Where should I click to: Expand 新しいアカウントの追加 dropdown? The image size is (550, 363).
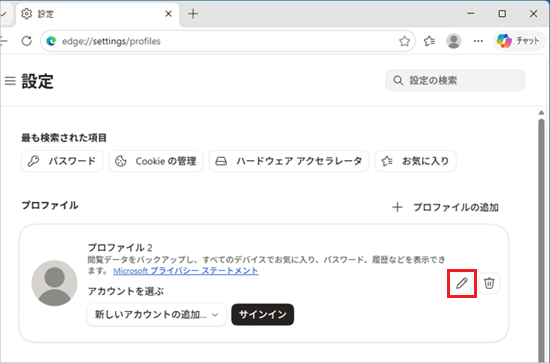(x=156, y=315)
